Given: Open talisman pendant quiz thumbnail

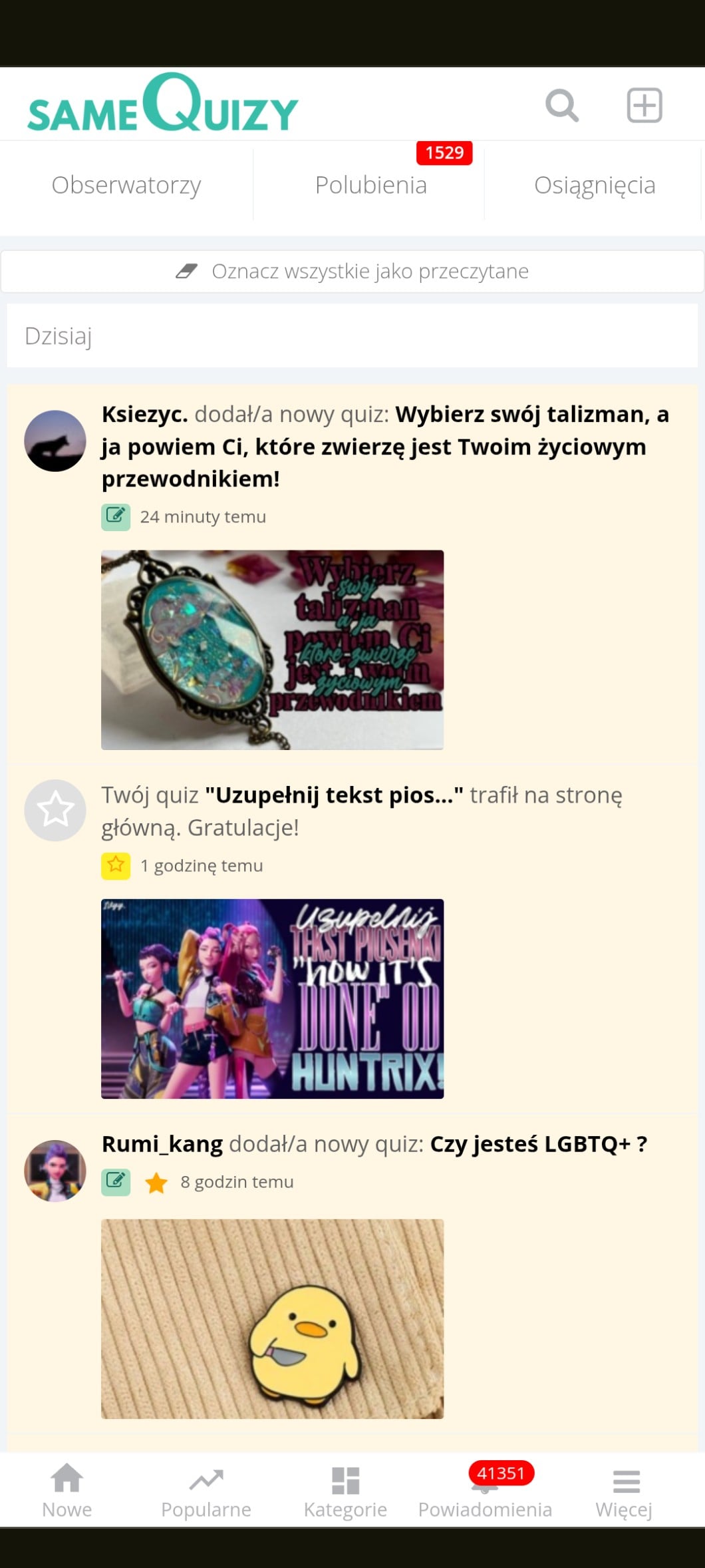Looking at the screenshot, I should click(272, 650).
